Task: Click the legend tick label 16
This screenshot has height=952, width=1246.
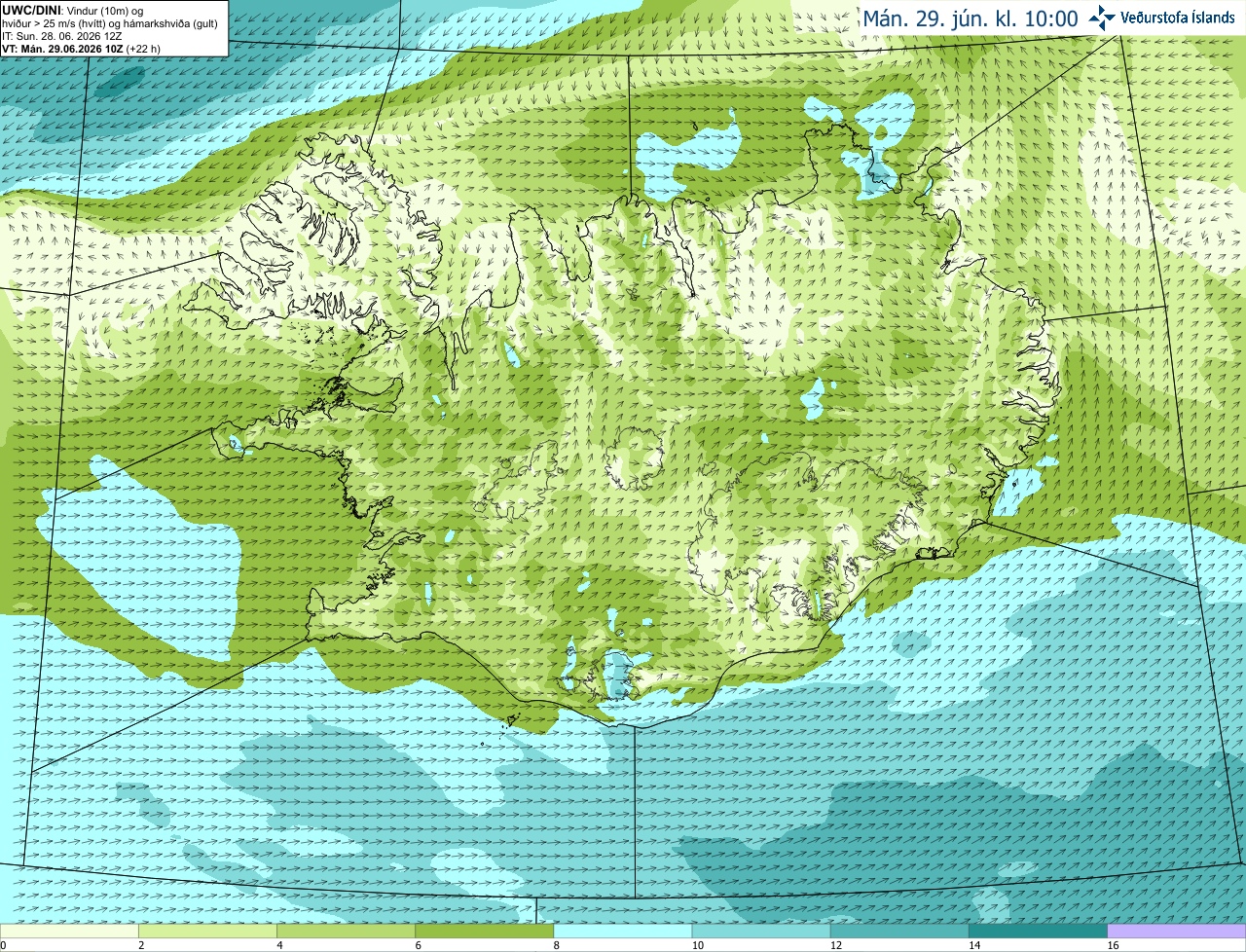Action: pos(1113,945)
